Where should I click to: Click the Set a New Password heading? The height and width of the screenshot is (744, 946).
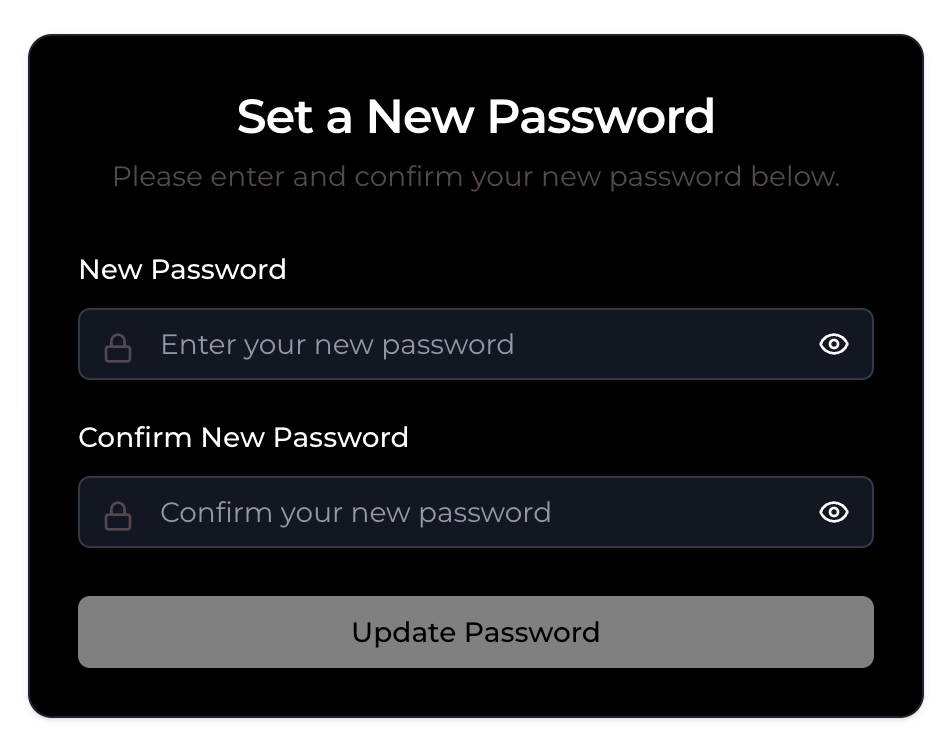475,116
